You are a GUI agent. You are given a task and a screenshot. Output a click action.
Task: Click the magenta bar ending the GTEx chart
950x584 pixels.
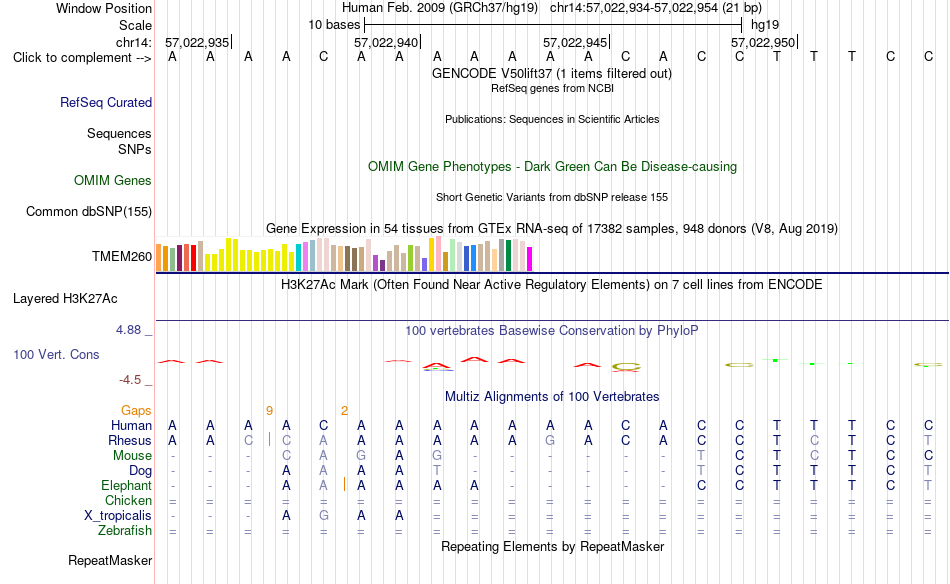(x=530, y=259)
